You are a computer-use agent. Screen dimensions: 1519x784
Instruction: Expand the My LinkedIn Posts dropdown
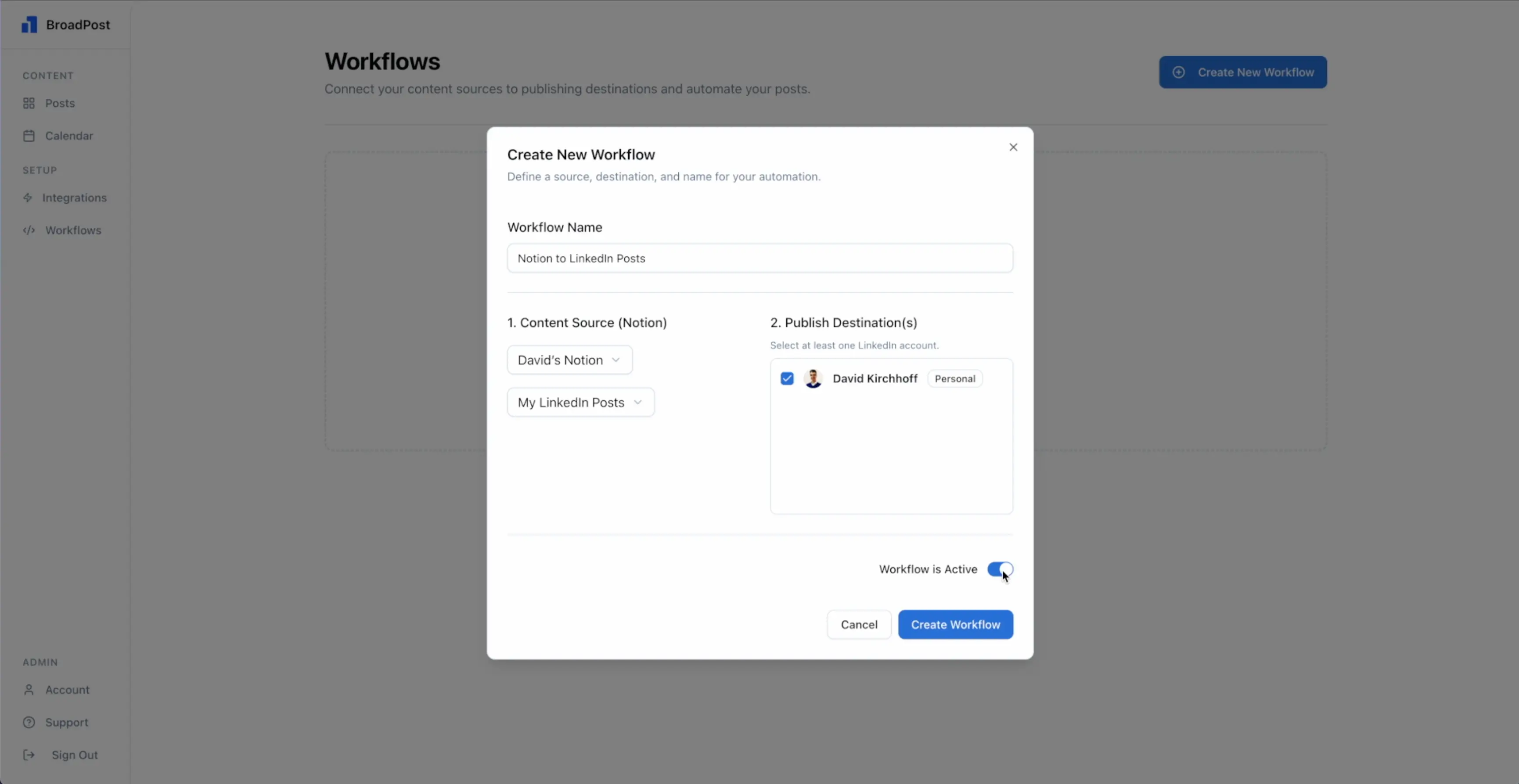point(580,402)
